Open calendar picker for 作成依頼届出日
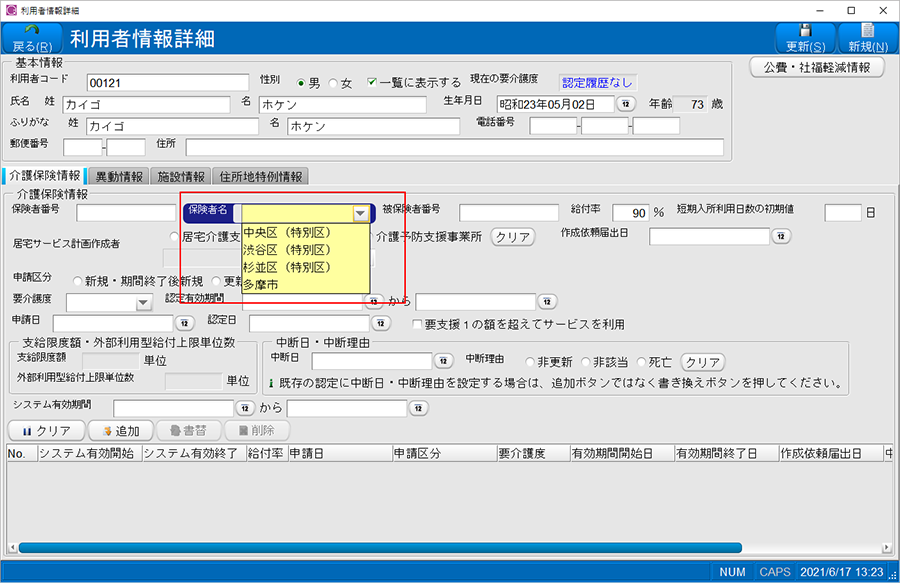The image size is (900, 583). pos(781,237)
